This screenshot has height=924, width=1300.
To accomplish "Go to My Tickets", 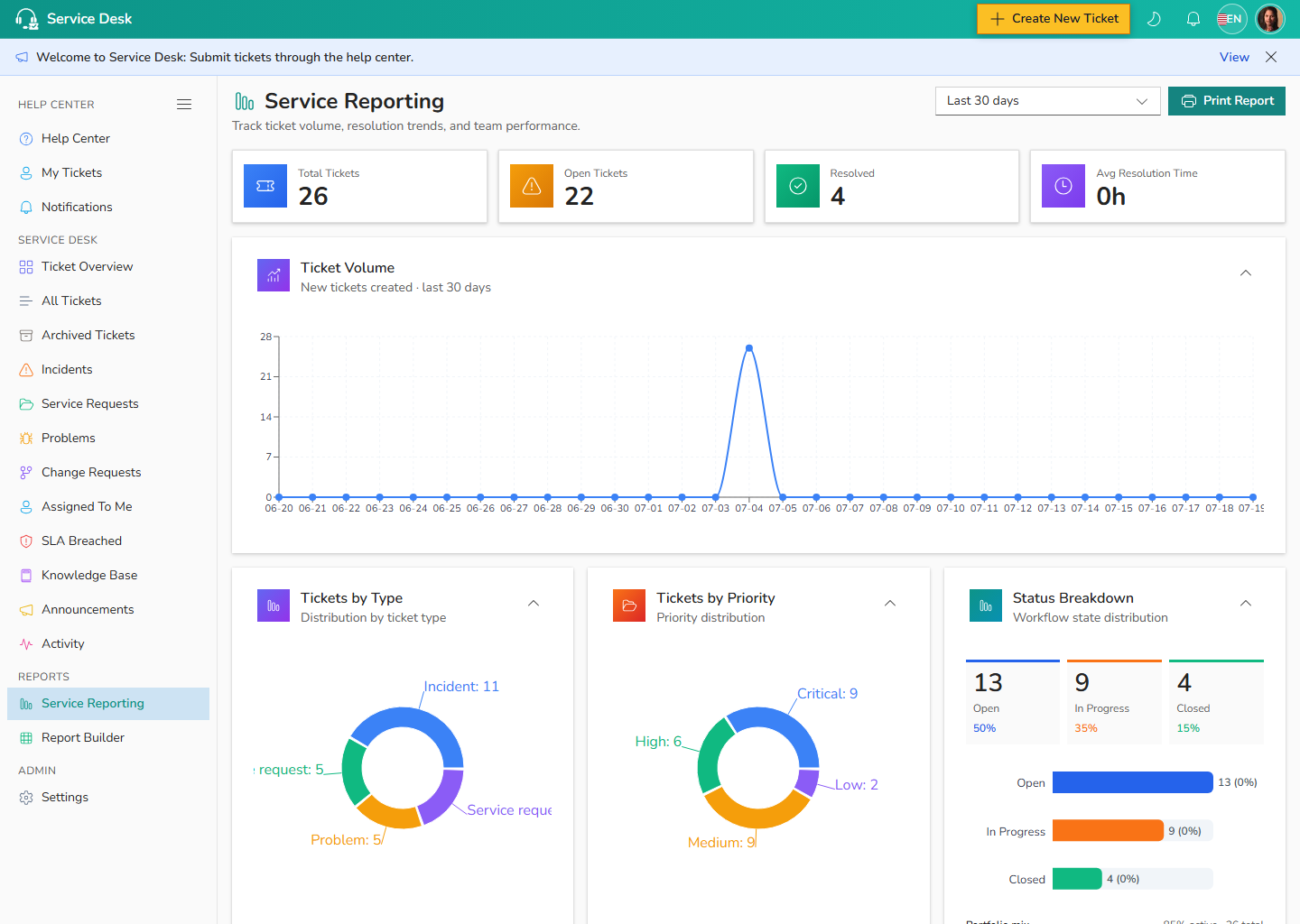I will click(108, 172).
